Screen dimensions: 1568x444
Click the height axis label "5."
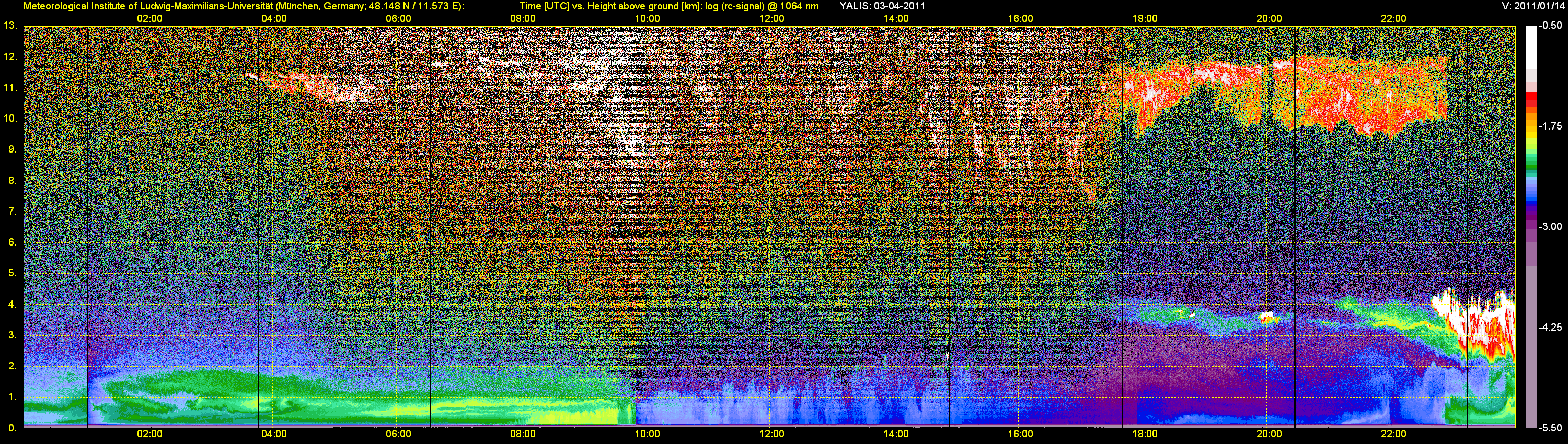(x=12, y=273)
